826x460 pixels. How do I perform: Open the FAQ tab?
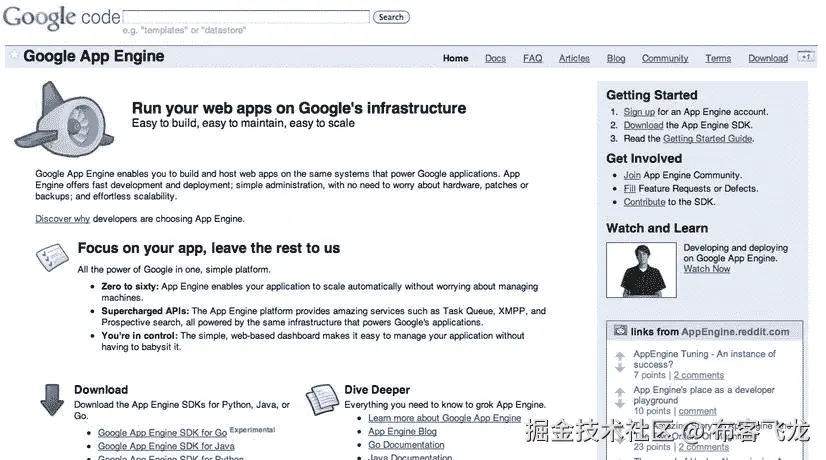coord(532,58)
